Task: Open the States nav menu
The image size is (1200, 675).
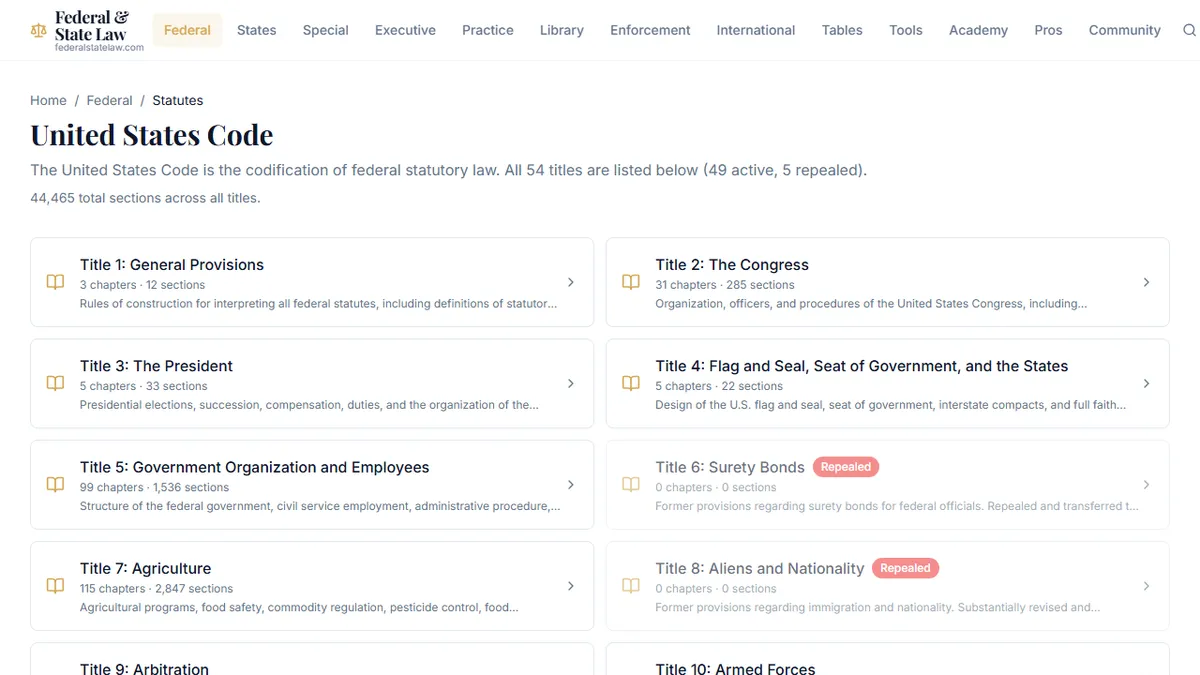Action: [x=256, y=30]
